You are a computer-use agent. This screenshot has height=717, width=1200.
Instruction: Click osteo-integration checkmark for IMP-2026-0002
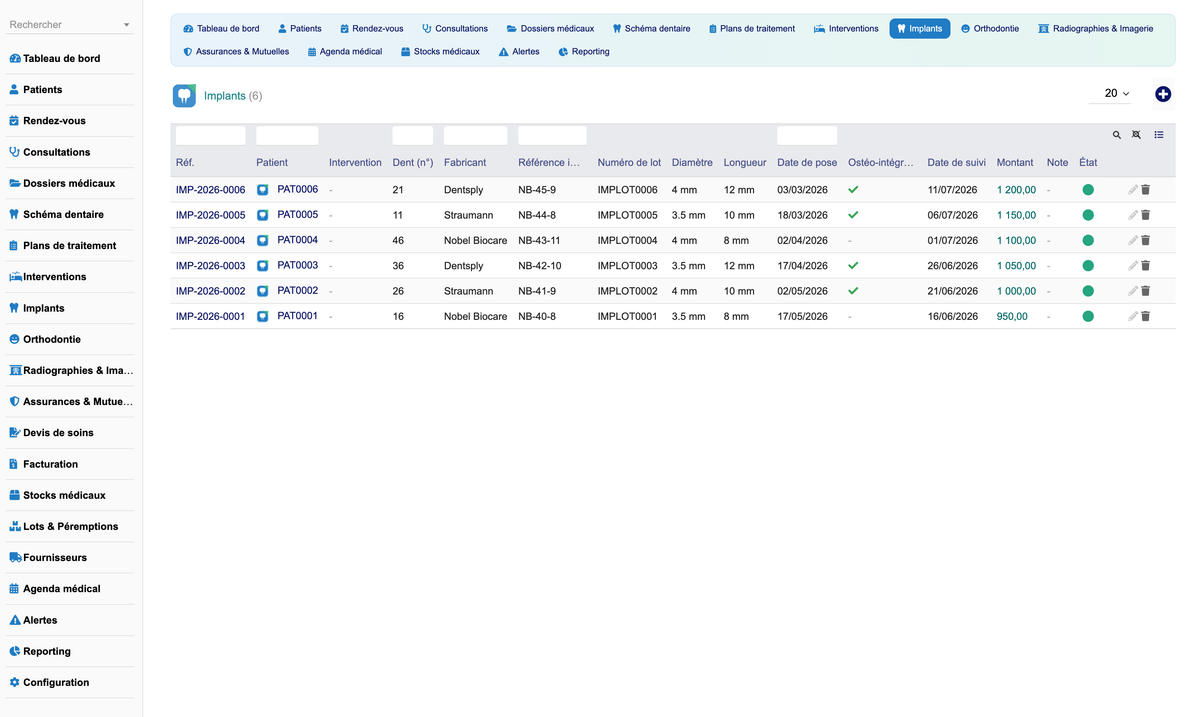[853, 291]
